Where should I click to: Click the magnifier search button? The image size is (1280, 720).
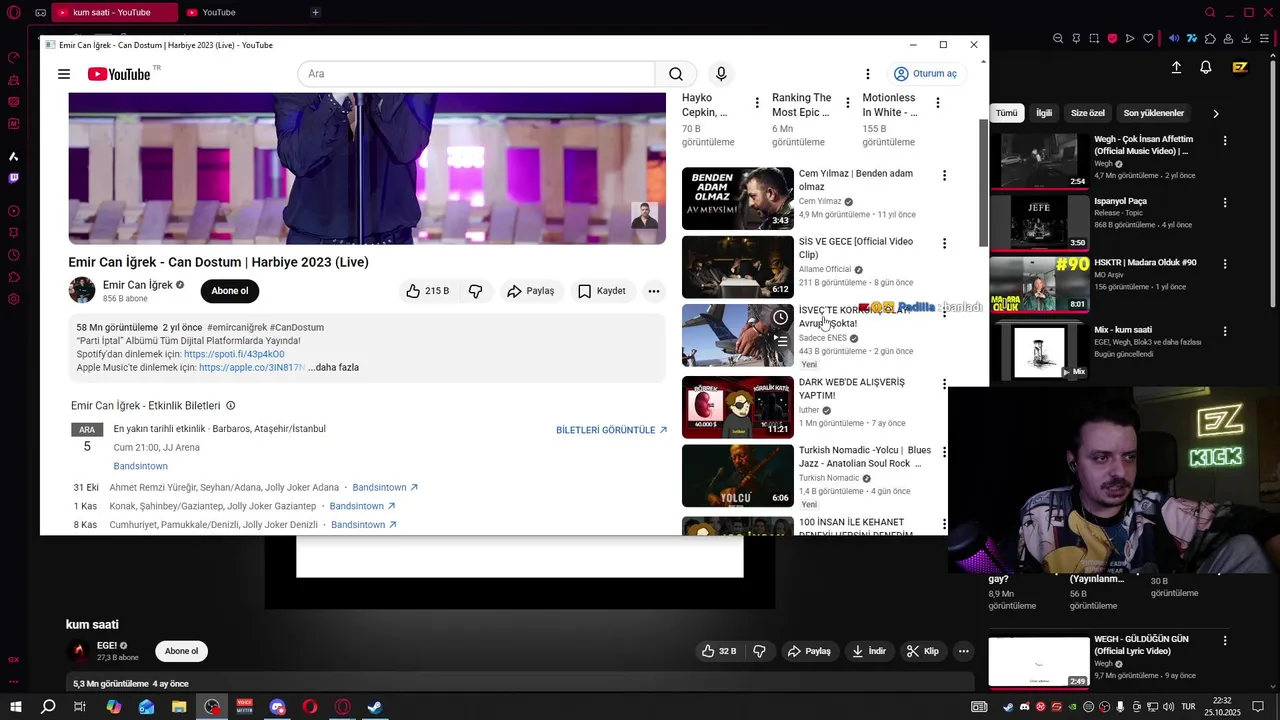(x=676, y=74)
